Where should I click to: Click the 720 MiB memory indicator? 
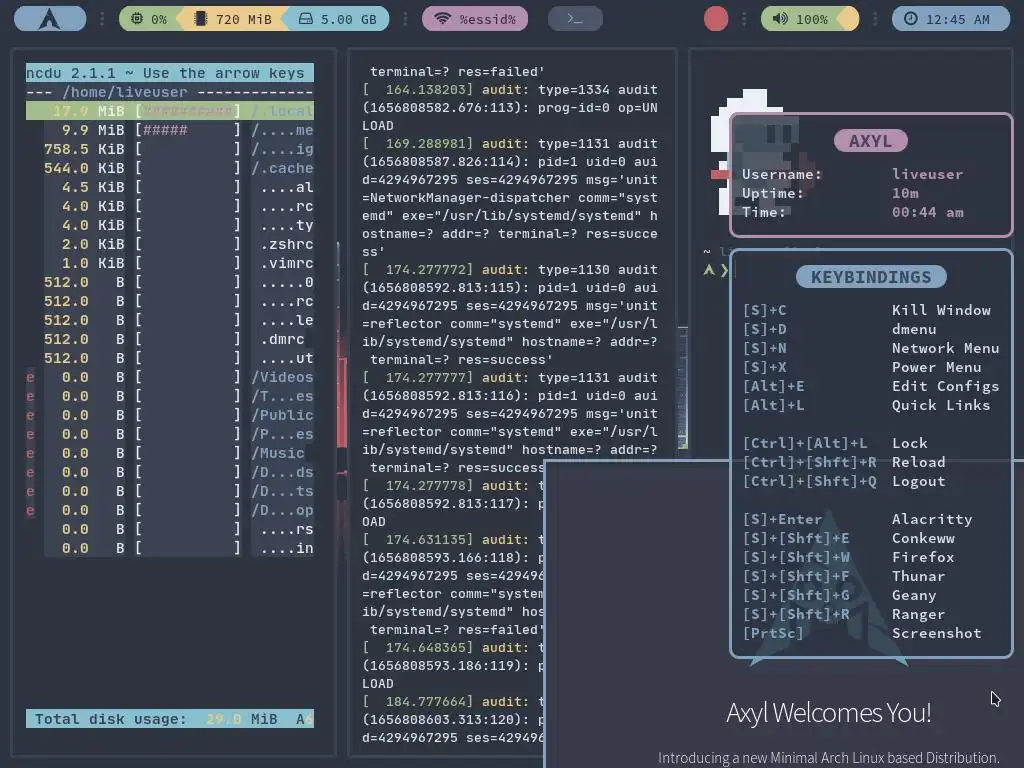(233, 19)
